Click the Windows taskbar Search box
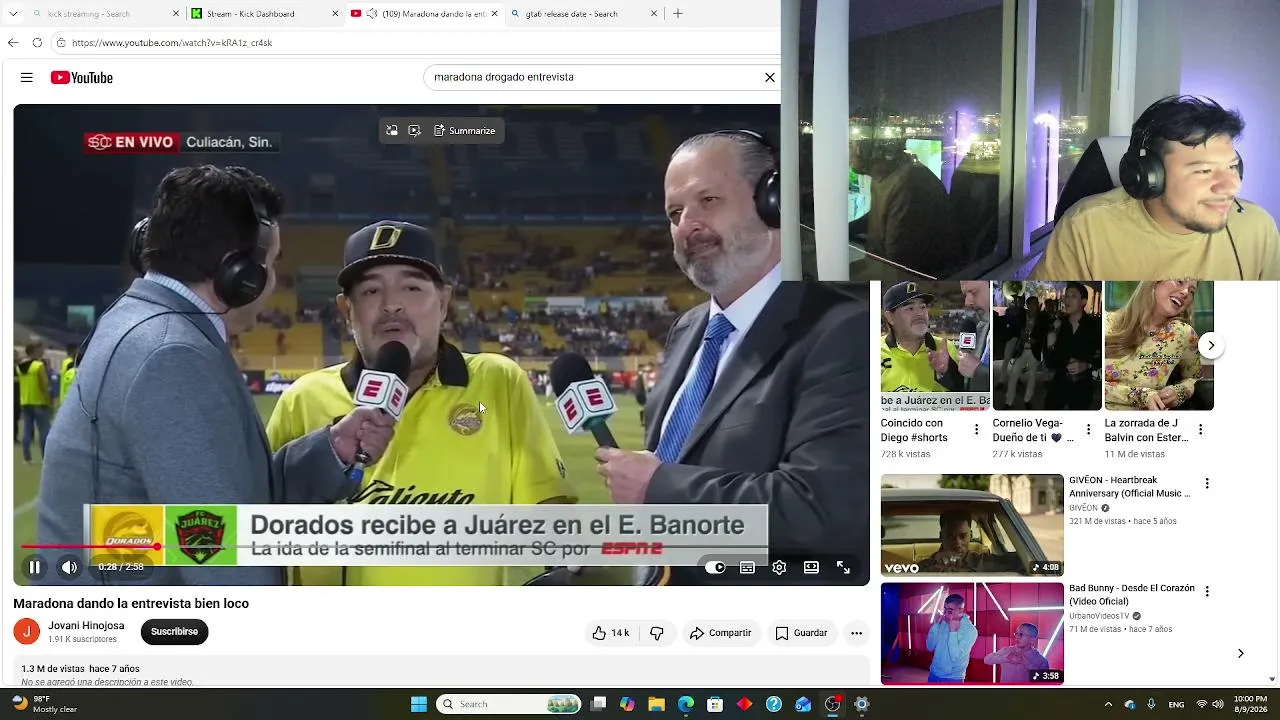The height and width of the screenshot is (720, 1280). [x=510, y=704]
